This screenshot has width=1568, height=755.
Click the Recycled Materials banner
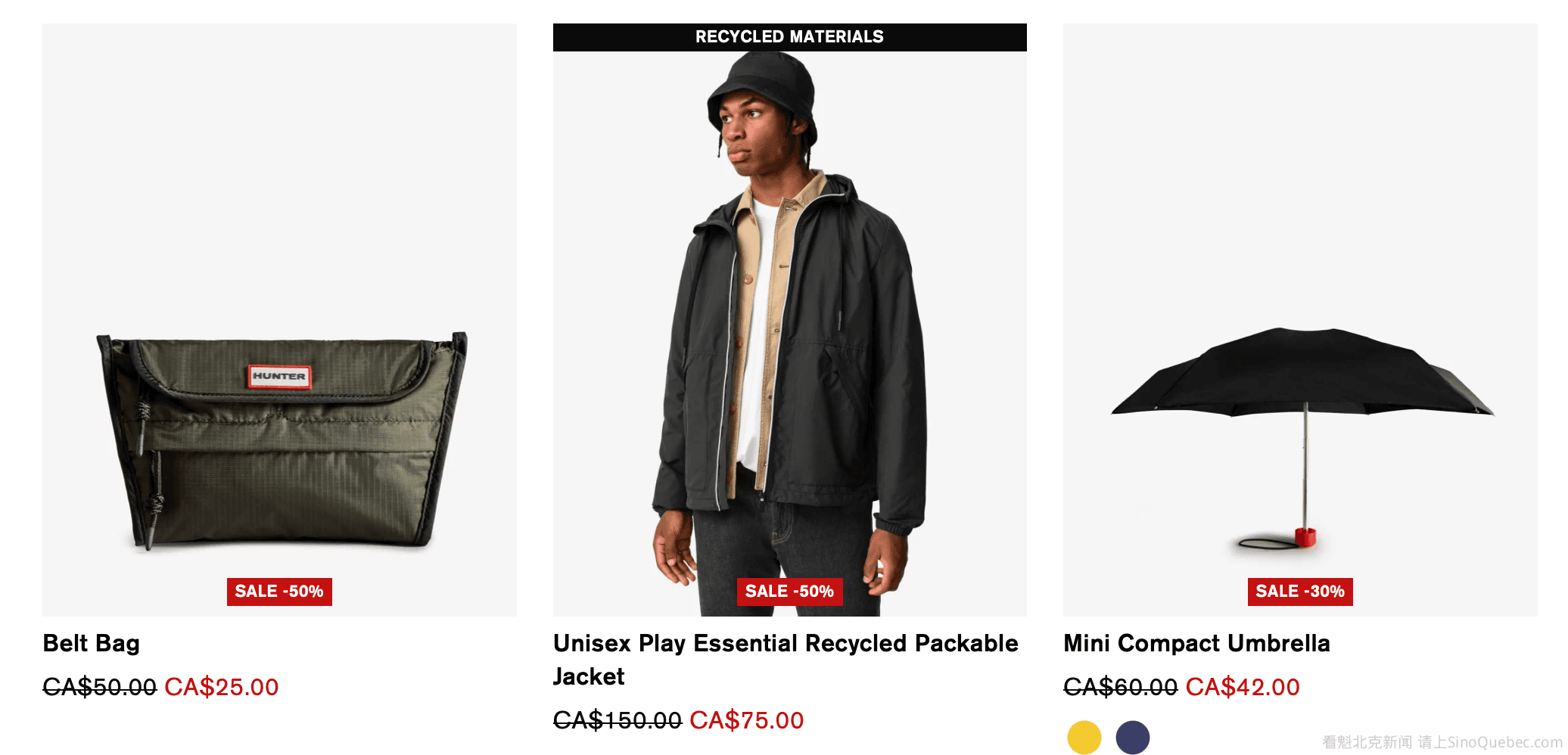click(789, 37)
